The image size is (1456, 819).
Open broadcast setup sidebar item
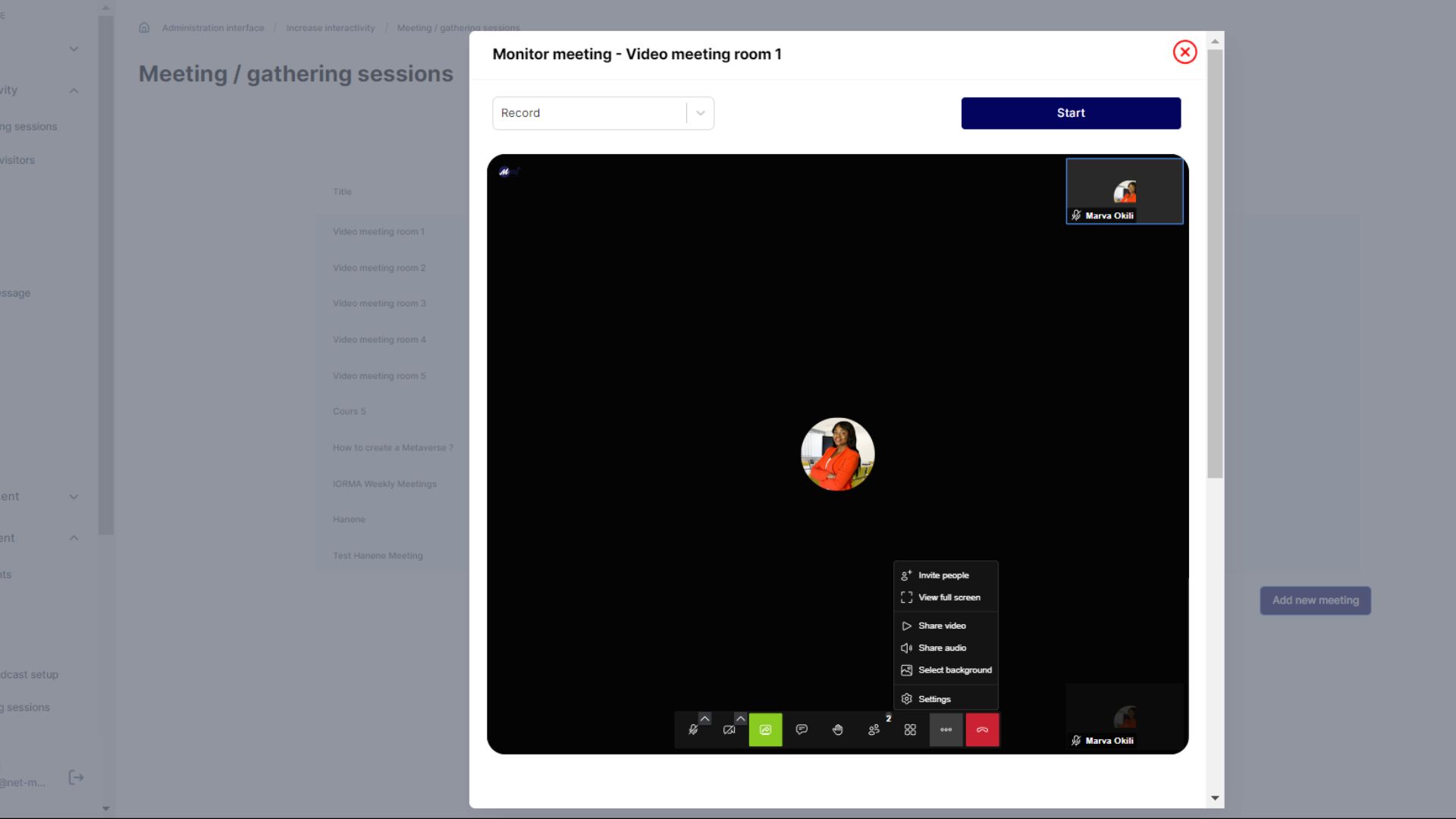click(29, 674)
